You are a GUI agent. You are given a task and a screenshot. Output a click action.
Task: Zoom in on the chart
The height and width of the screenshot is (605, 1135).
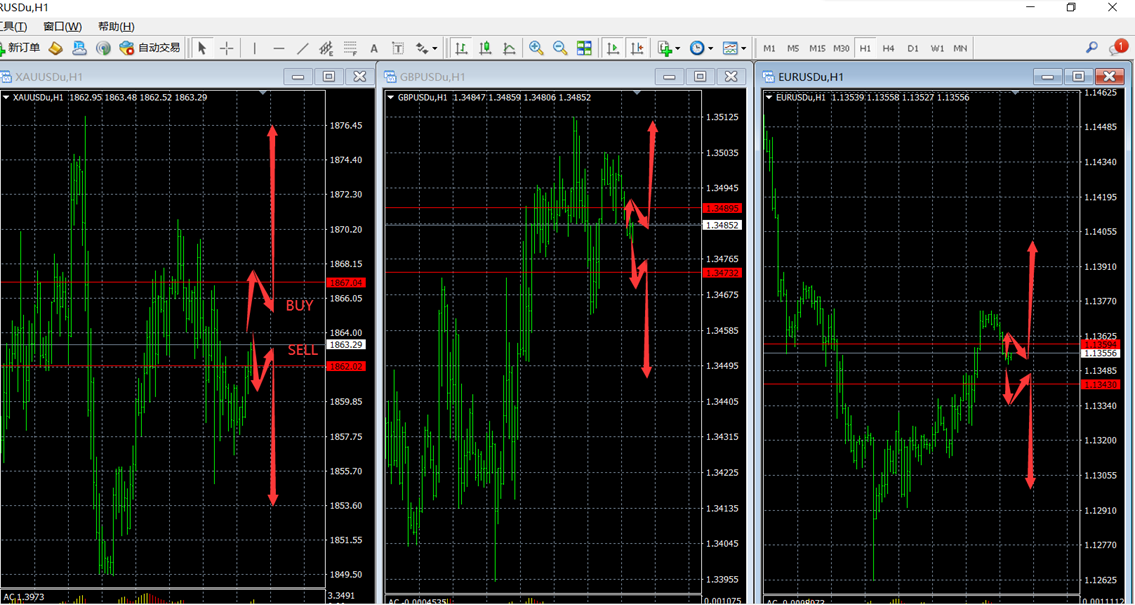536,48
